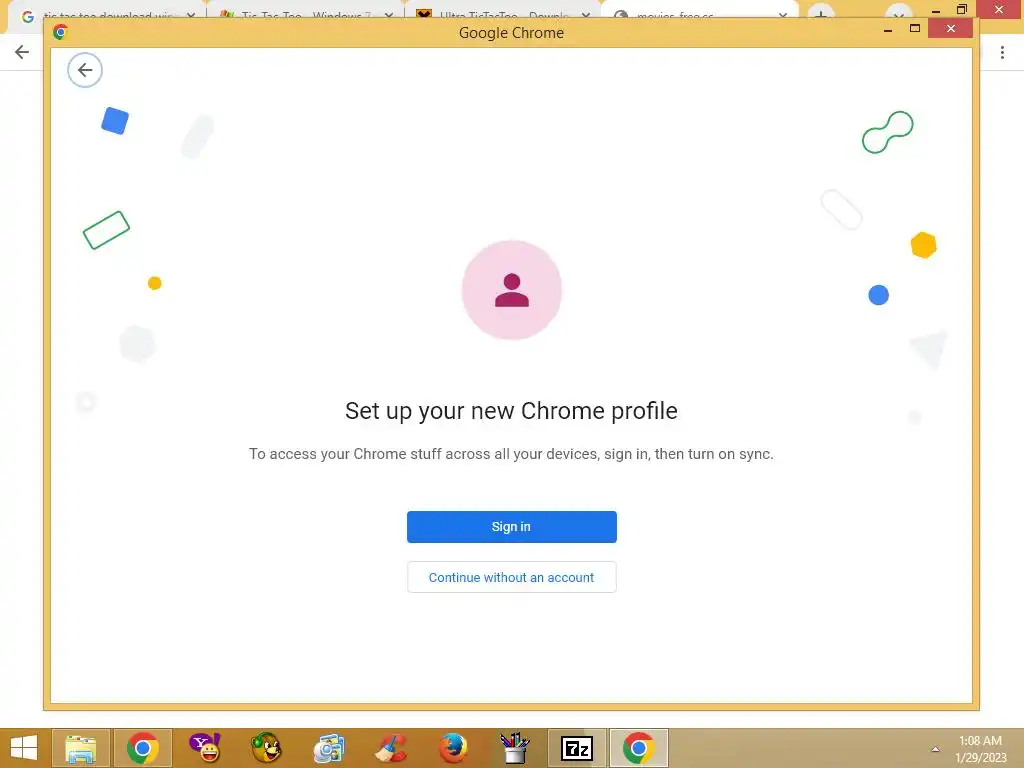
Task: Maximize the Google Chrome profile window
Action: click(915, 29)
